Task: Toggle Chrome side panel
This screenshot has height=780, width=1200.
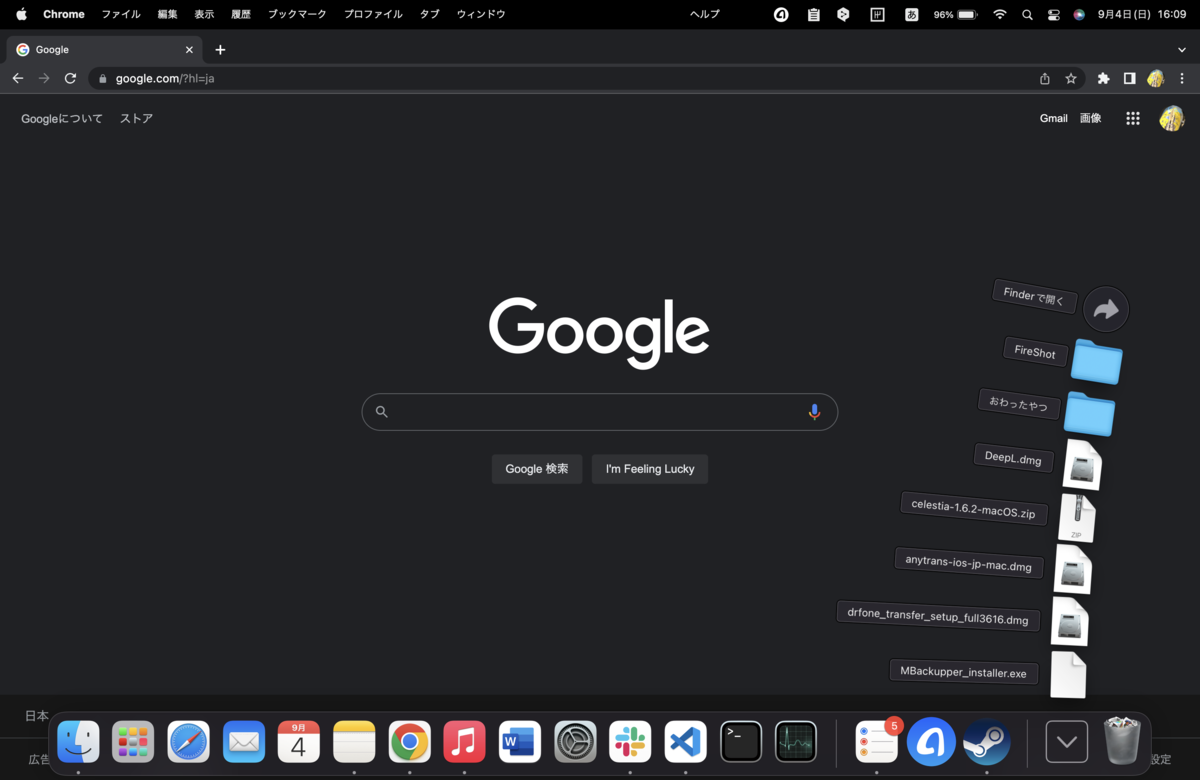Action: [x=1129, y=78]
